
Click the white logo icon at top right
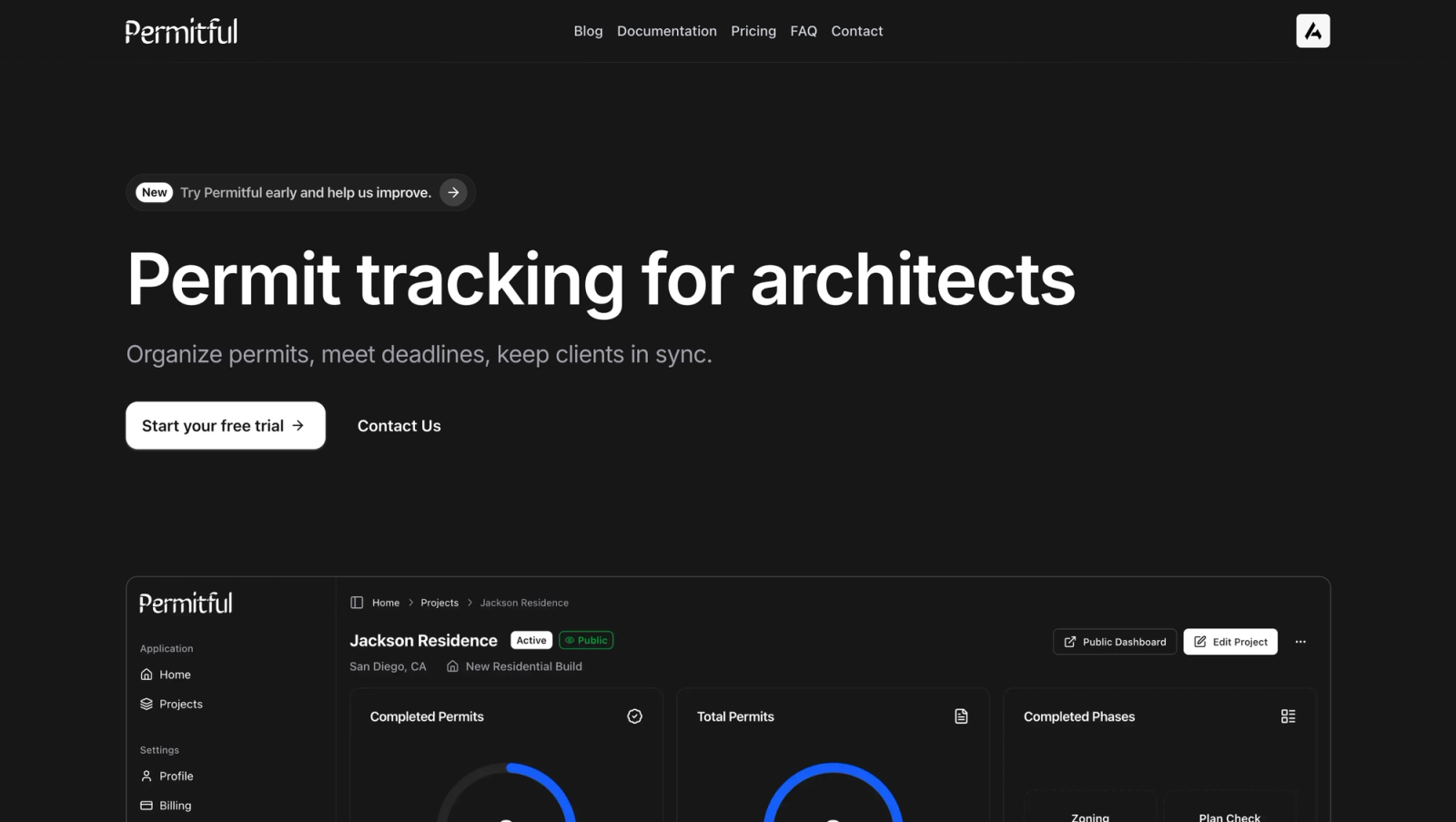[x=1313, y=31]
